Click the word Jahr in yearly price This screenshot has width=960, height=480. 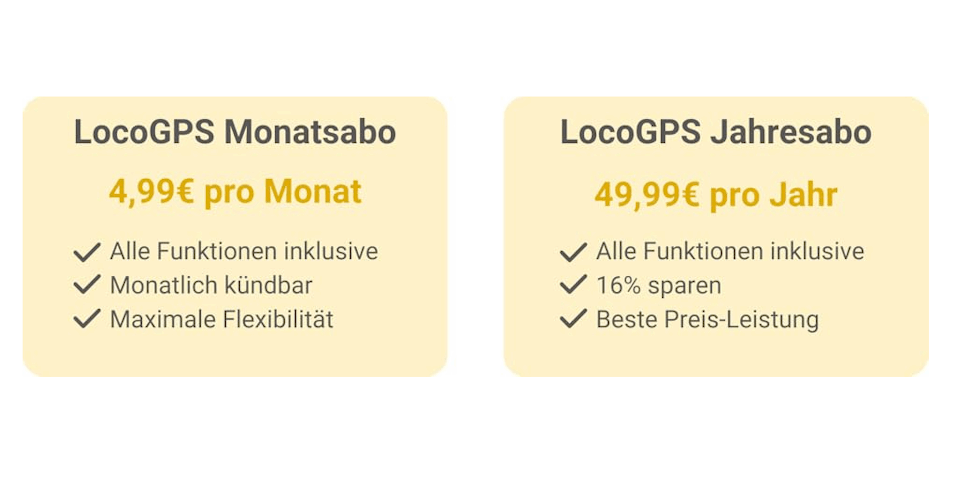point(804,195)
